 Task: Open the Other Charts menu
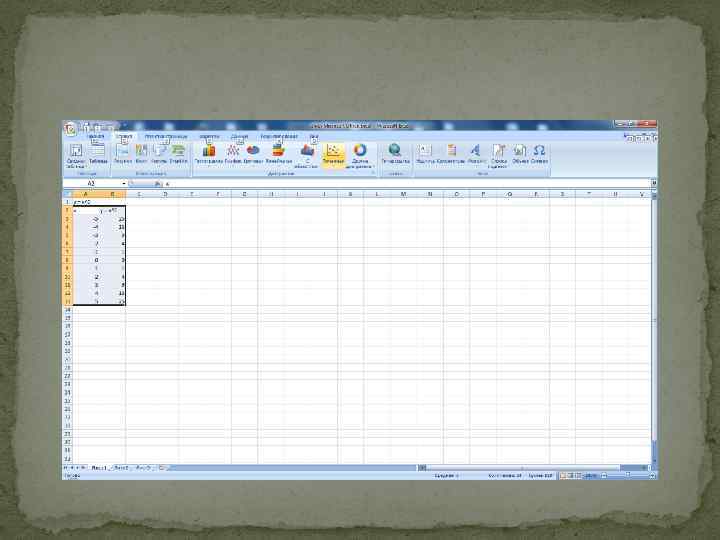(360, 155)
